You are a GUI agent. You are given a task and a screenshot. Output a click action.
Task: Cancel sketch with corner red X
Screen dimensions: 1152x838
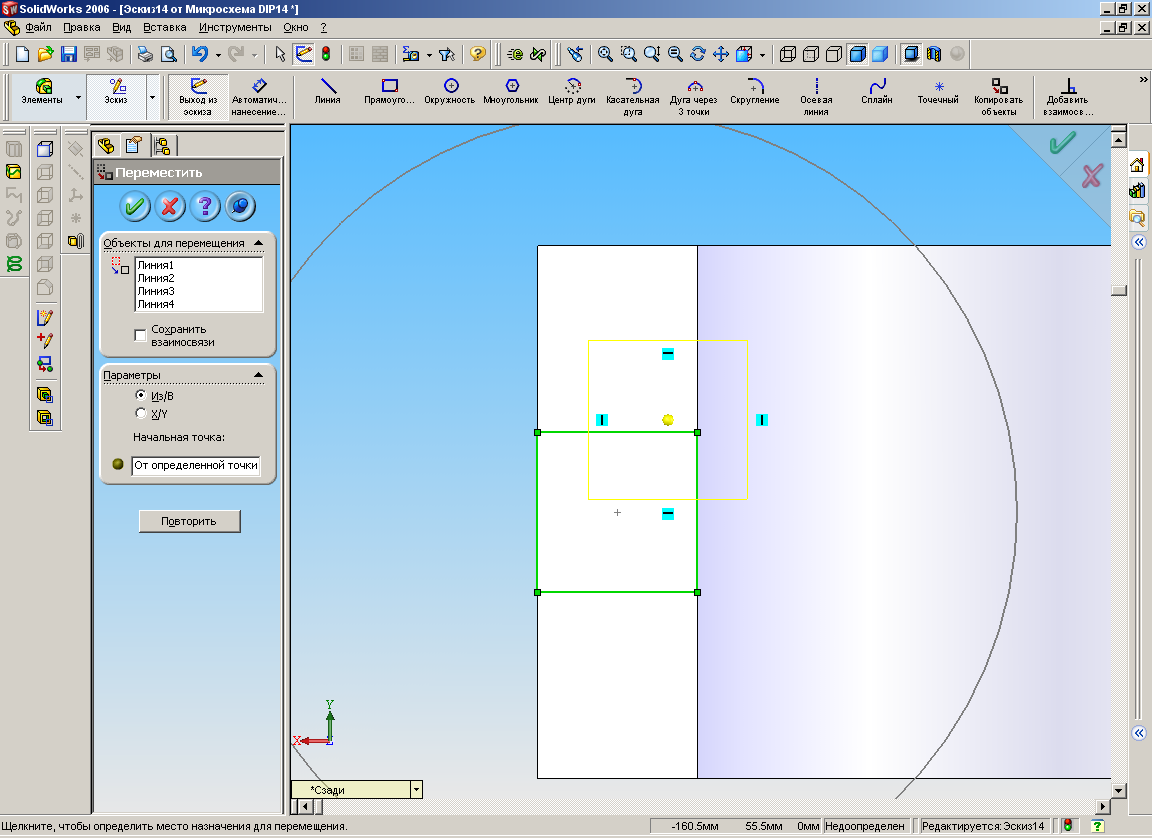coord(1092,176)
